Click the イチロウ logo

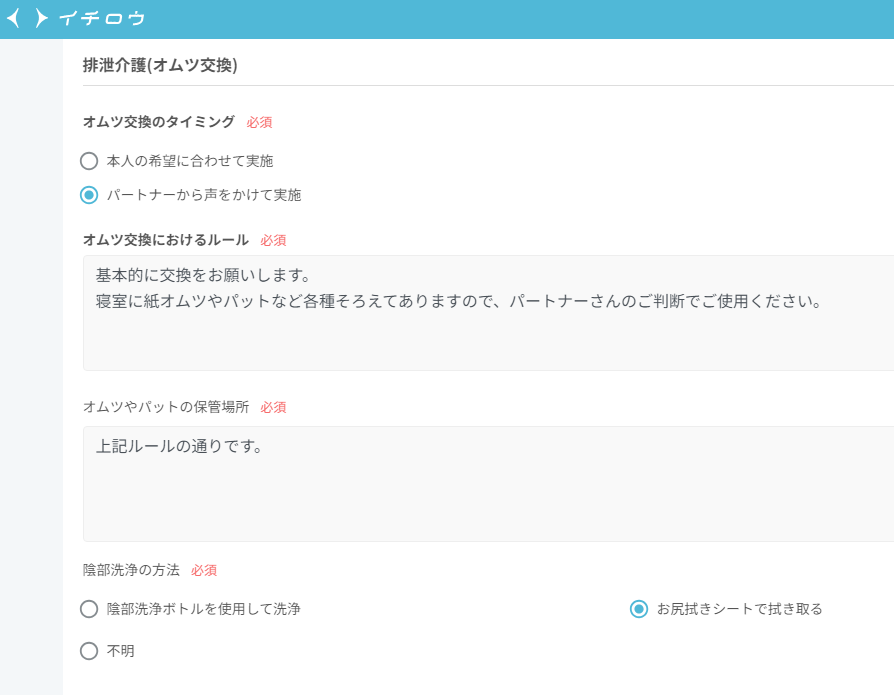102,19
